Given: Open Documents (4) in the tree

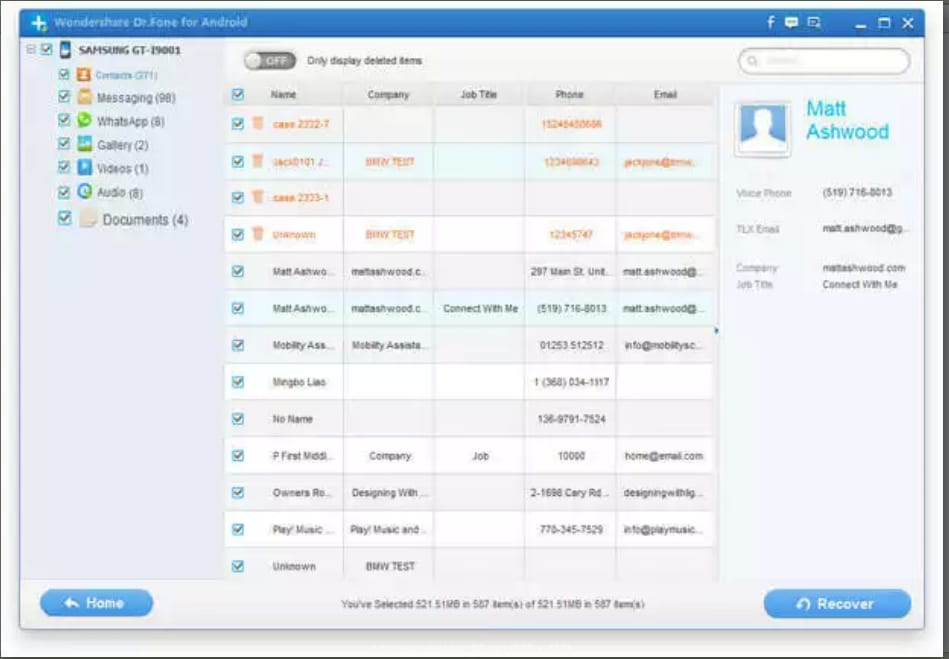Looking at the screenshot, I should [x=145, y=220].
